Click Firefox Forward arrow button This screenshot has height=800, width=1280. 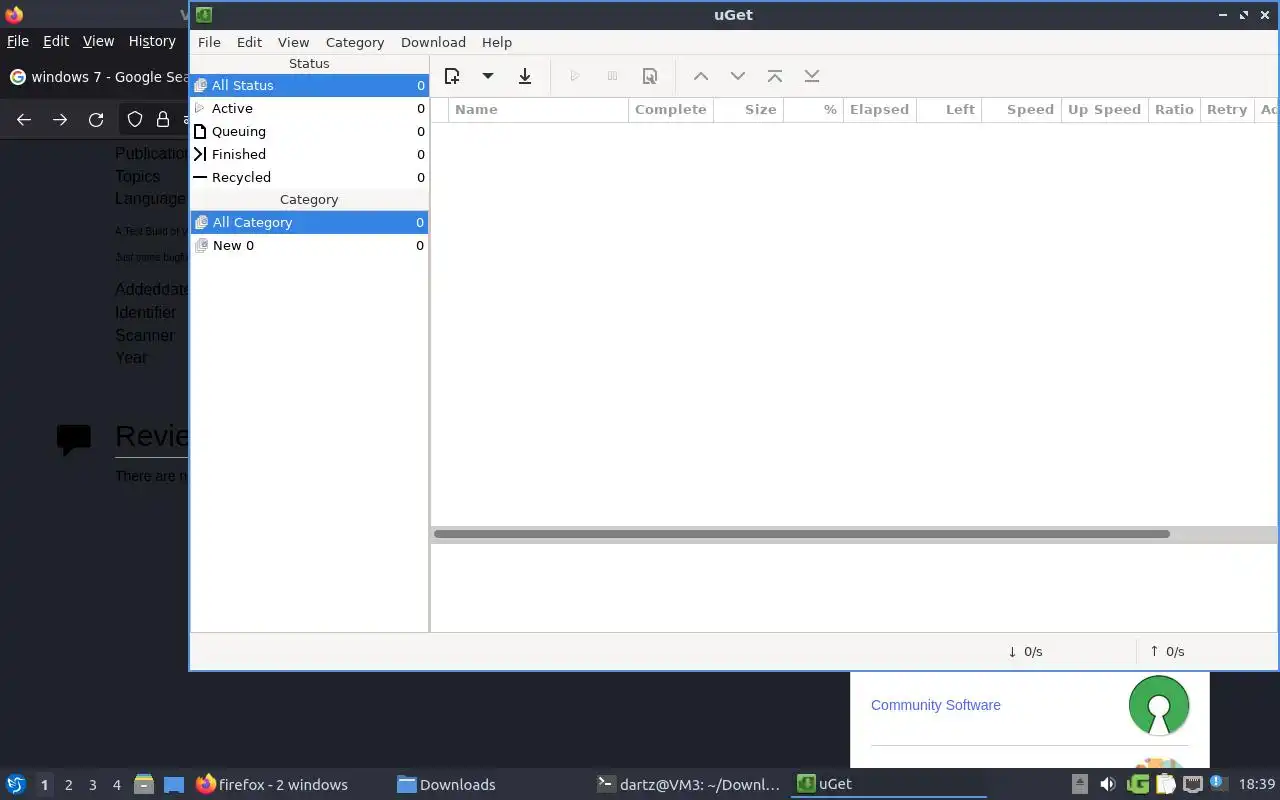click(60, 120)
